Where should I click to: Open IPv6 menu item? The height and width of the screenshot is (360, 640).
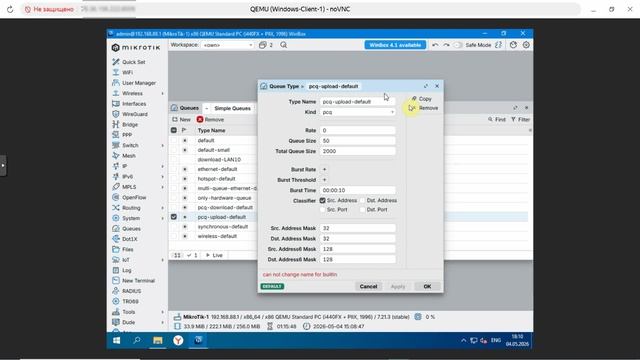pos(127,177)
